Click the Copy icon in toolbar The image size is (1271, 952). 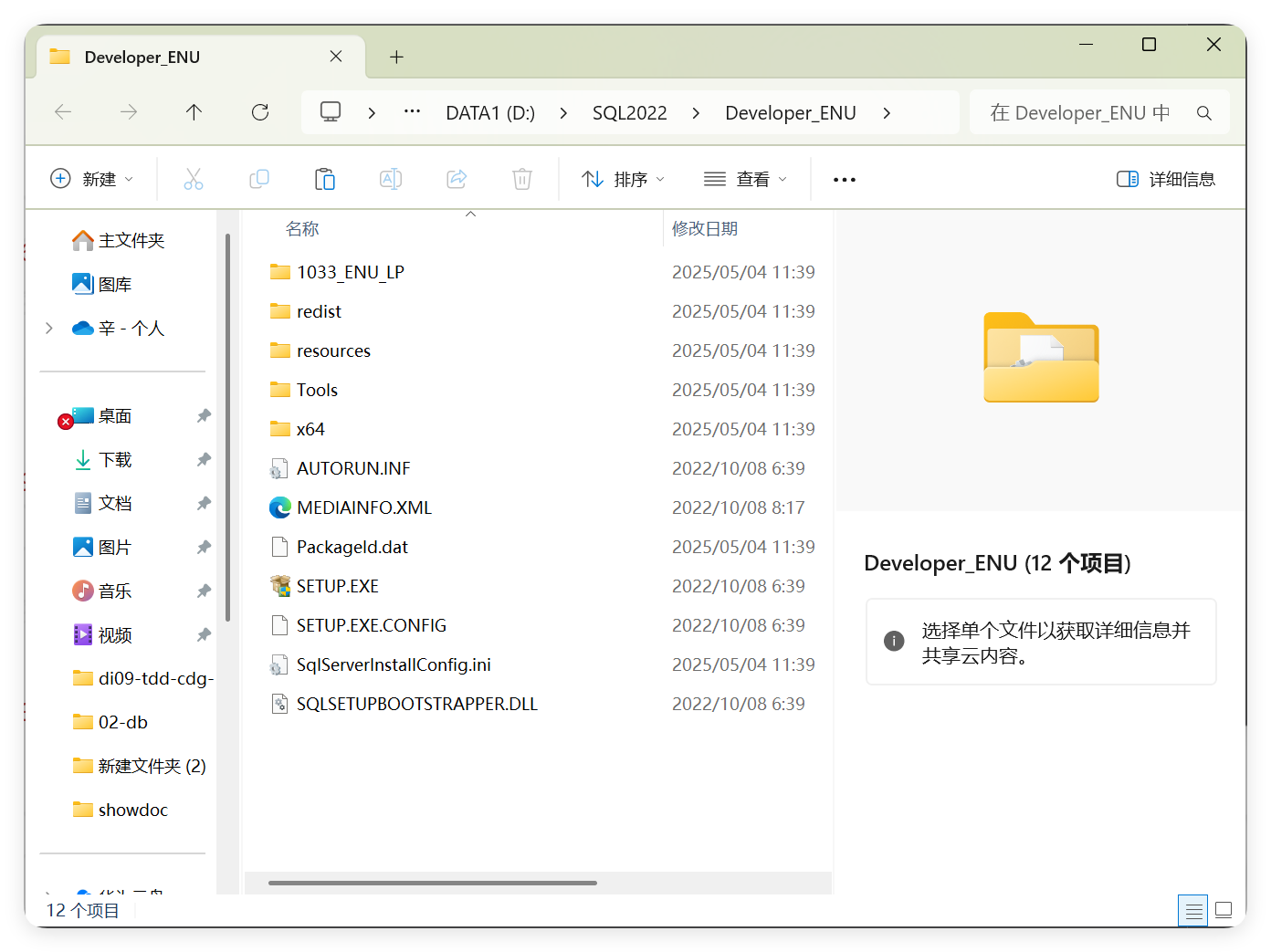pyautogui.click(x=259, y=179)
